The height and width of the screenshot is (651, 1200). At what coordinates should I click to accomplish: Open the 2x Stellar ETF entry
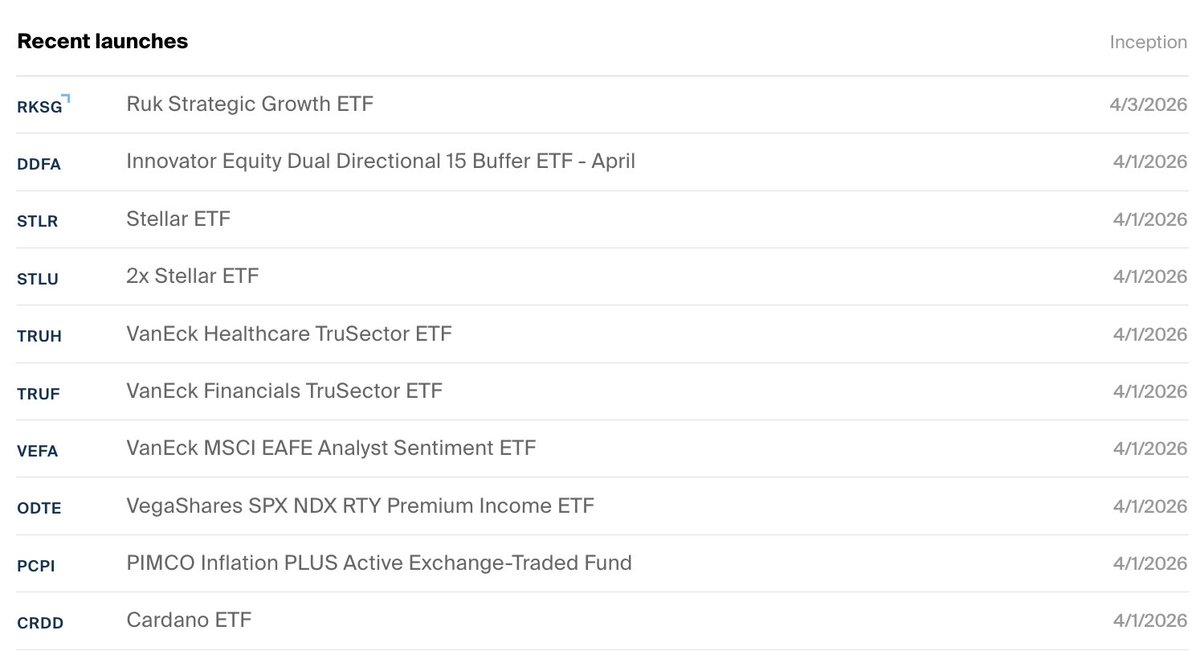click(x=192, y=276)
